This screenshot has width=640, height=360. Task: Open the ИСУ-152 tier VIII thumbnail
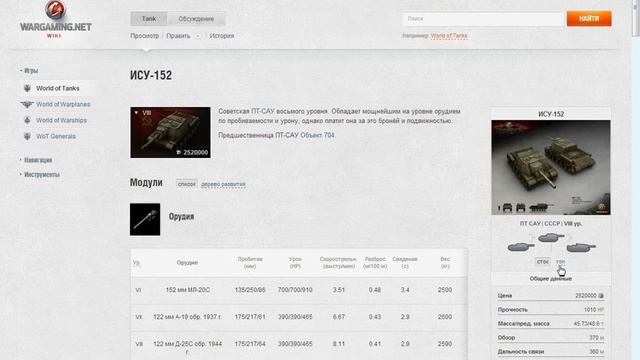[x=171, y=133]
